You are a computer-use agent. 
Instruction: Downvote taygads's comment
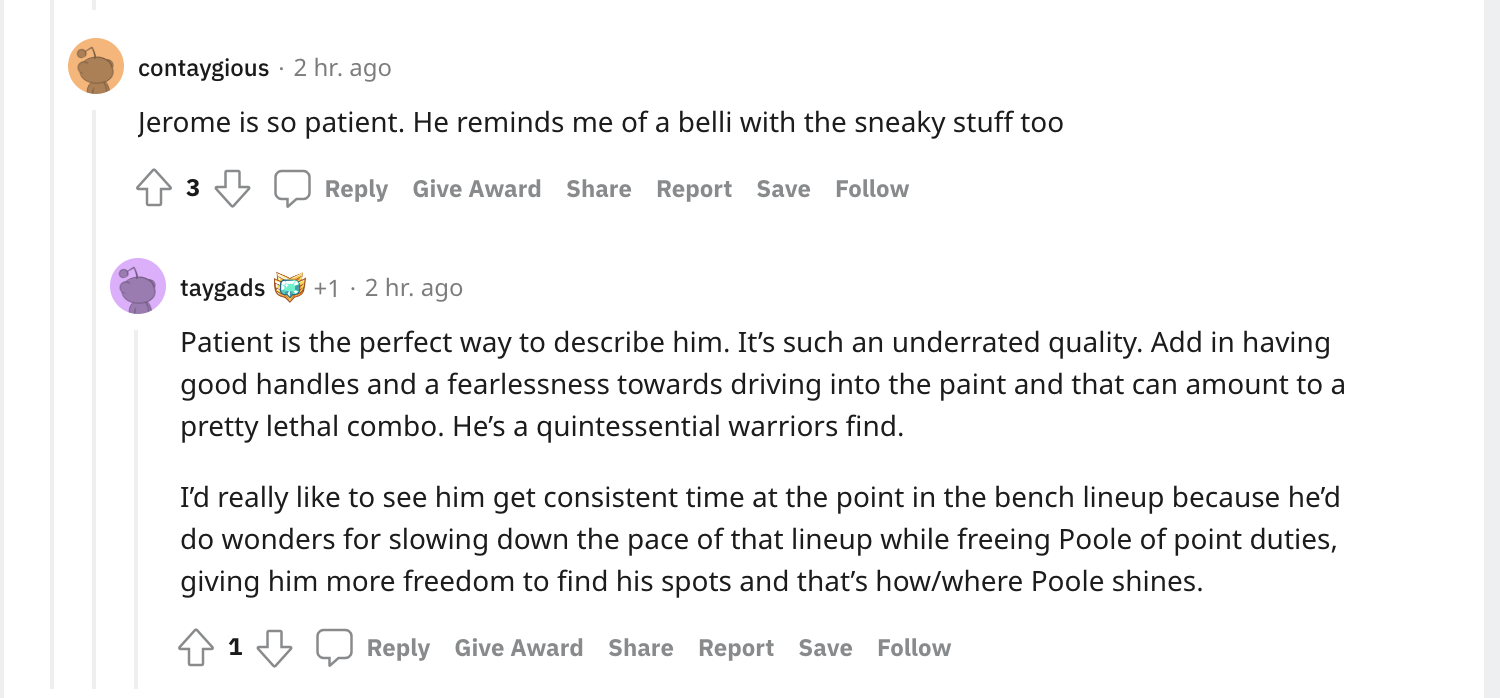tap(274, 648)
